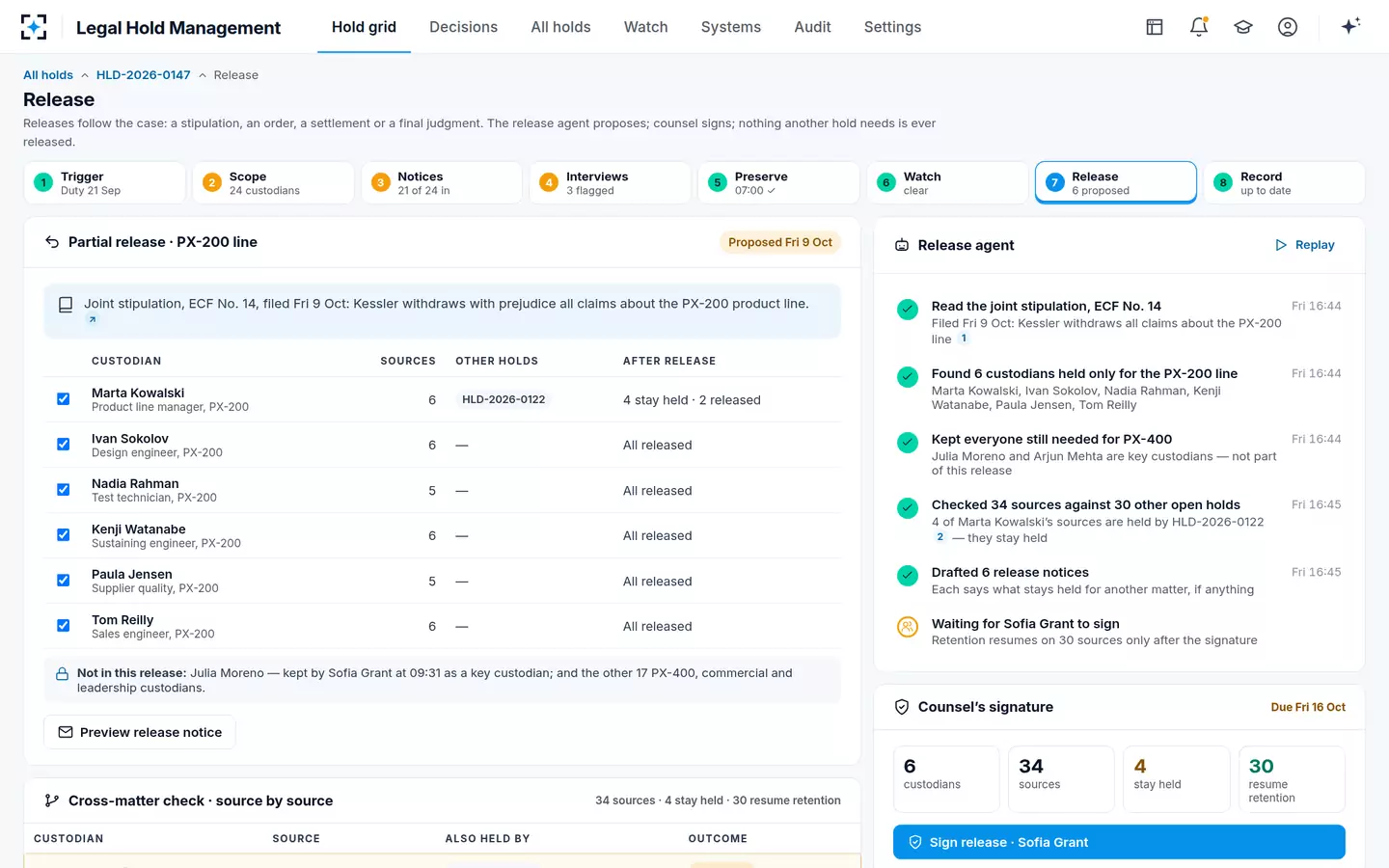
Task: Click the pending status icon for Waiting for Sofia Grant
Action: tap(908, 626)
